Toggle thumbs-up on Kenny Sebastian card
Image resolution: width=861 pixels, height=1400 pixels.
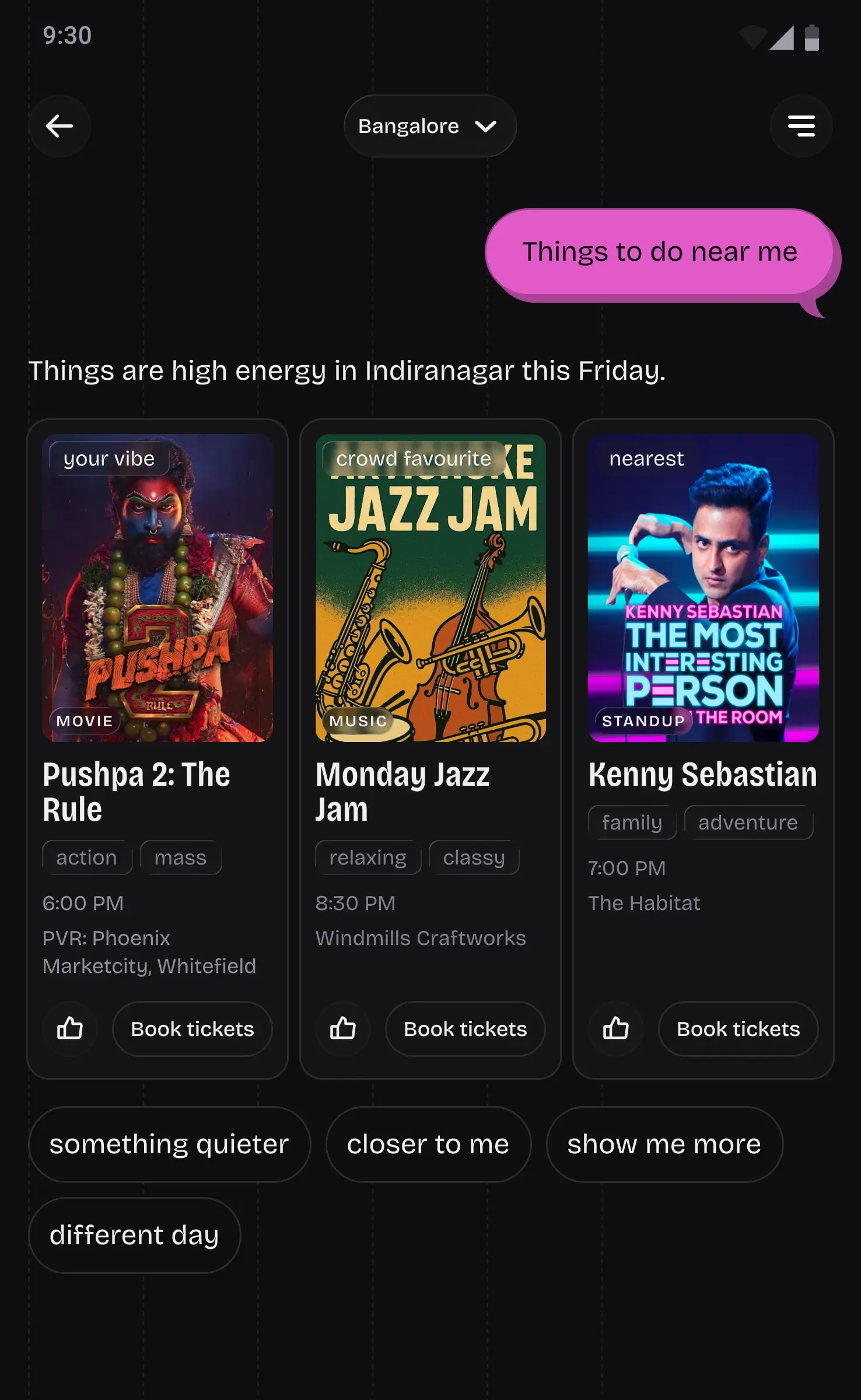point(616,1028)
